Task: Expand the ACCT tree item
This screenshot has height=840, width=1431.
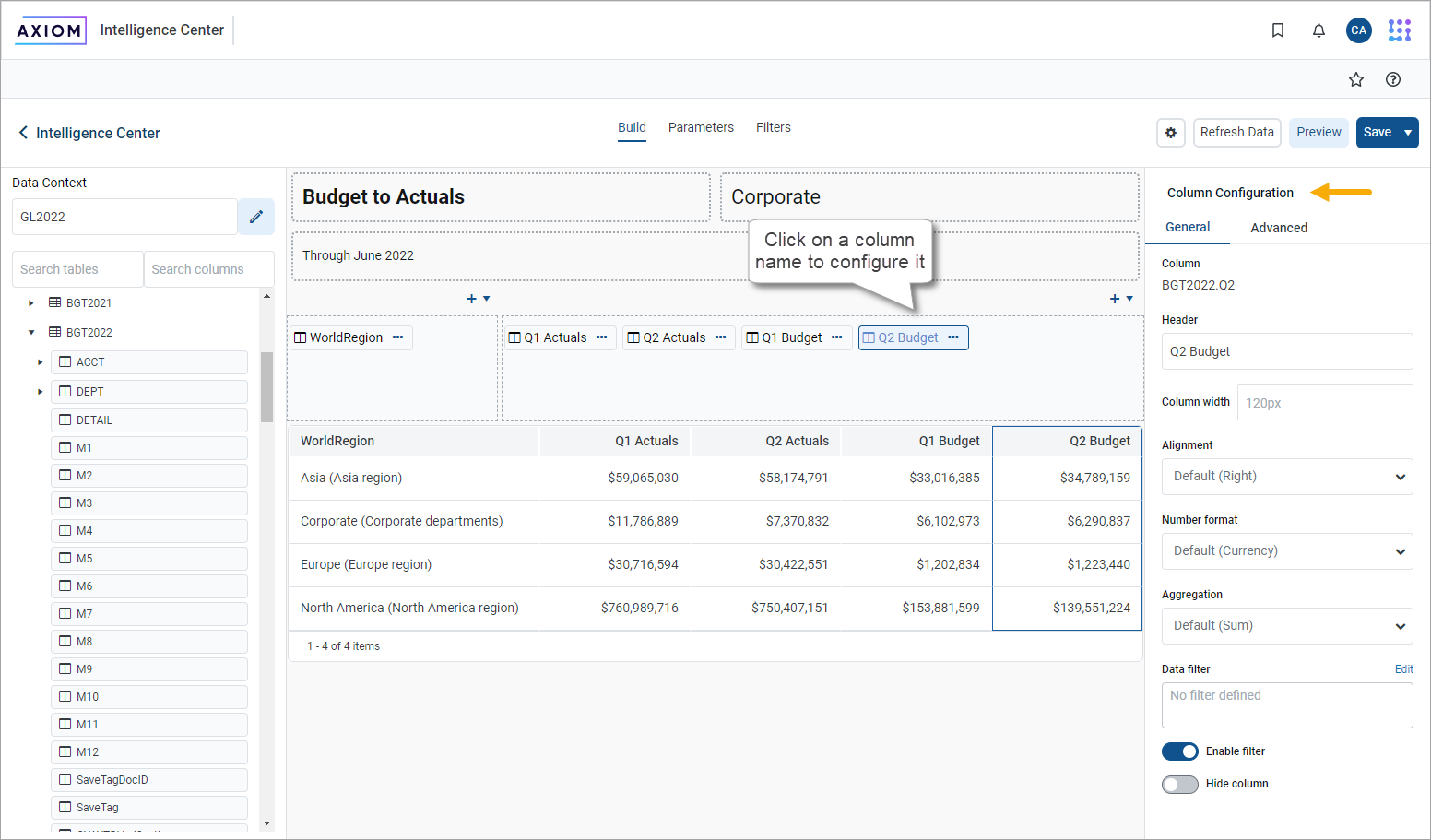Action: pos(40,361)
